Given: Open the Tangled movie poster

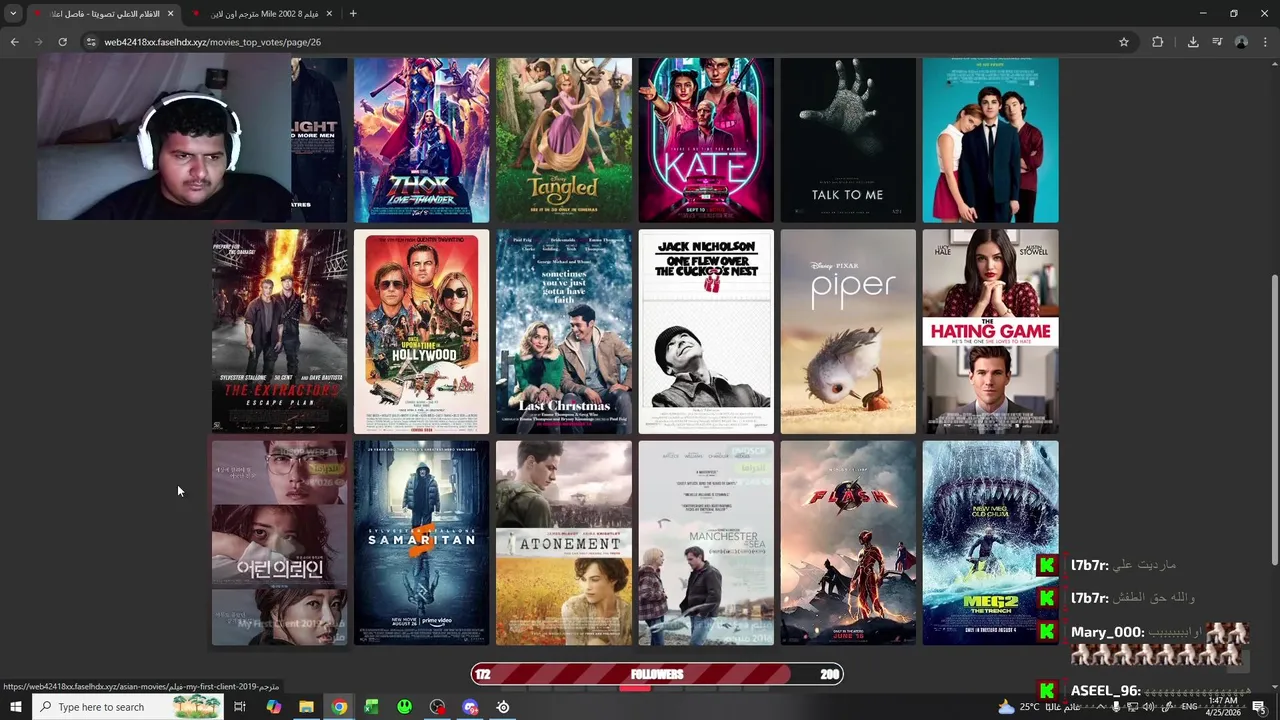Looking at the screenshot, I should pyautogui.click(x=564, y=140).
